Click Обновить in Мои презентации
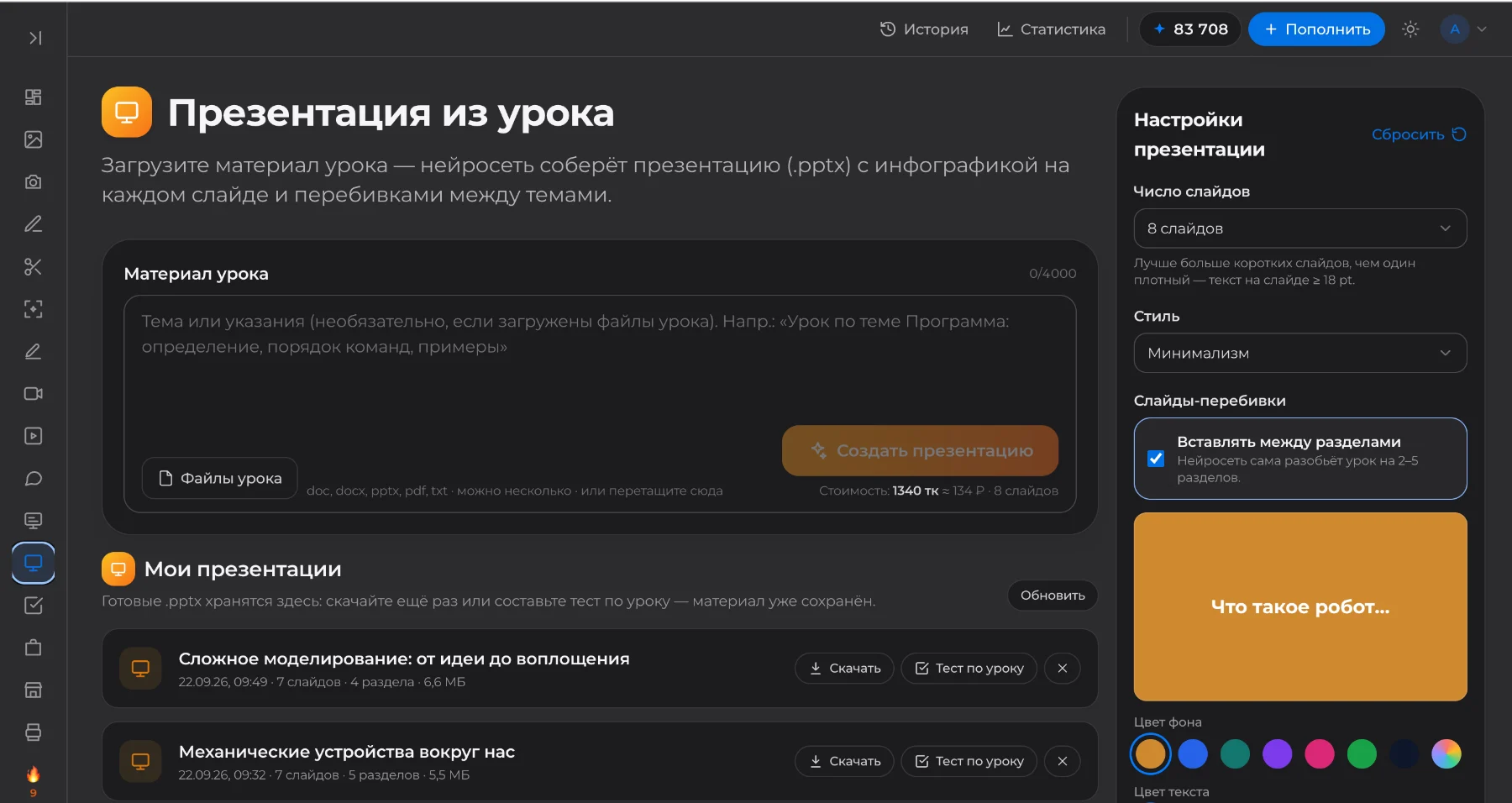This screenshot has height=803, width=1512. (1053, 596)
